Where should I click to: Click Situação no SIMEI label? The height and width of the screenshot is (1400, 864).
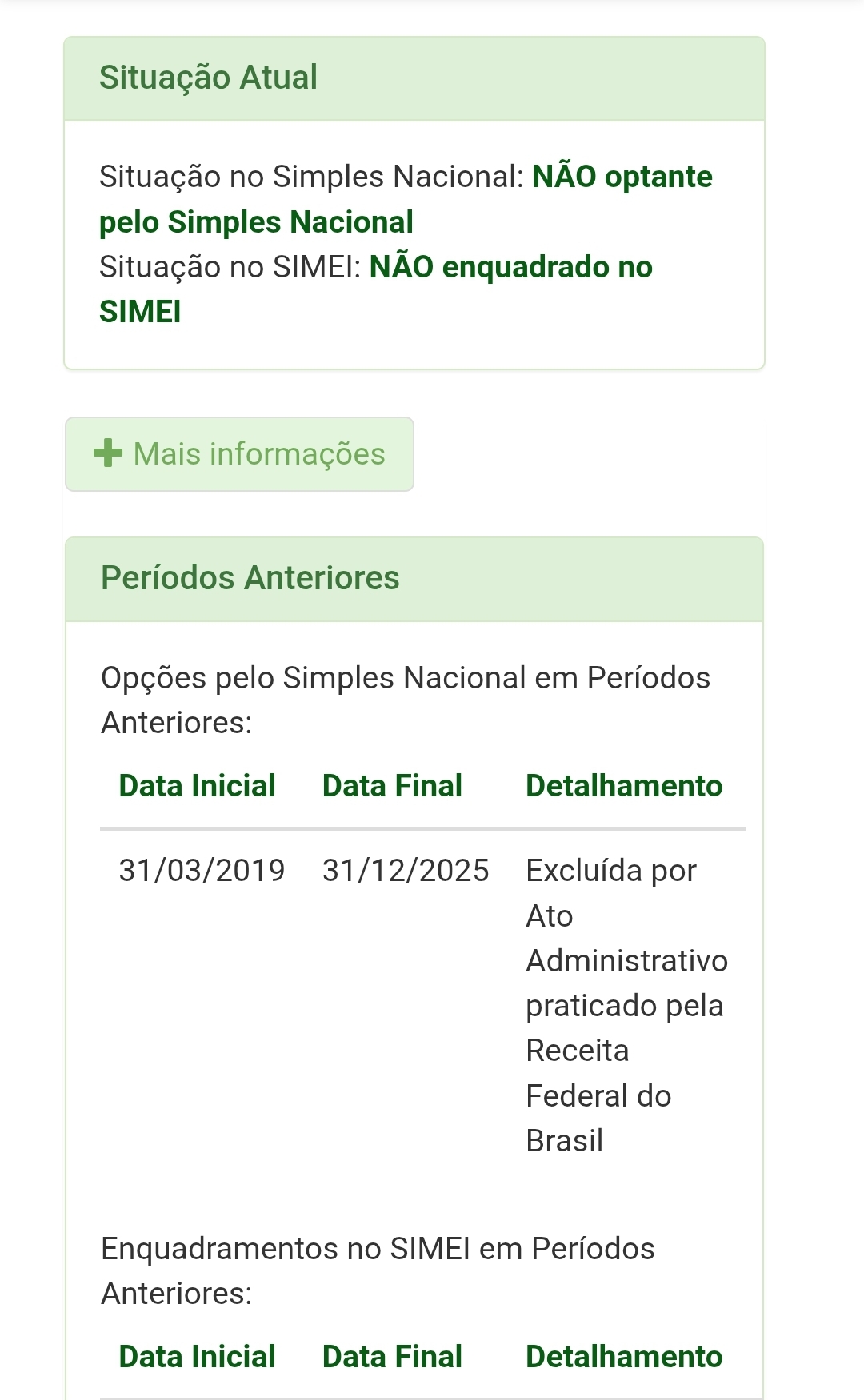(230, 267)
